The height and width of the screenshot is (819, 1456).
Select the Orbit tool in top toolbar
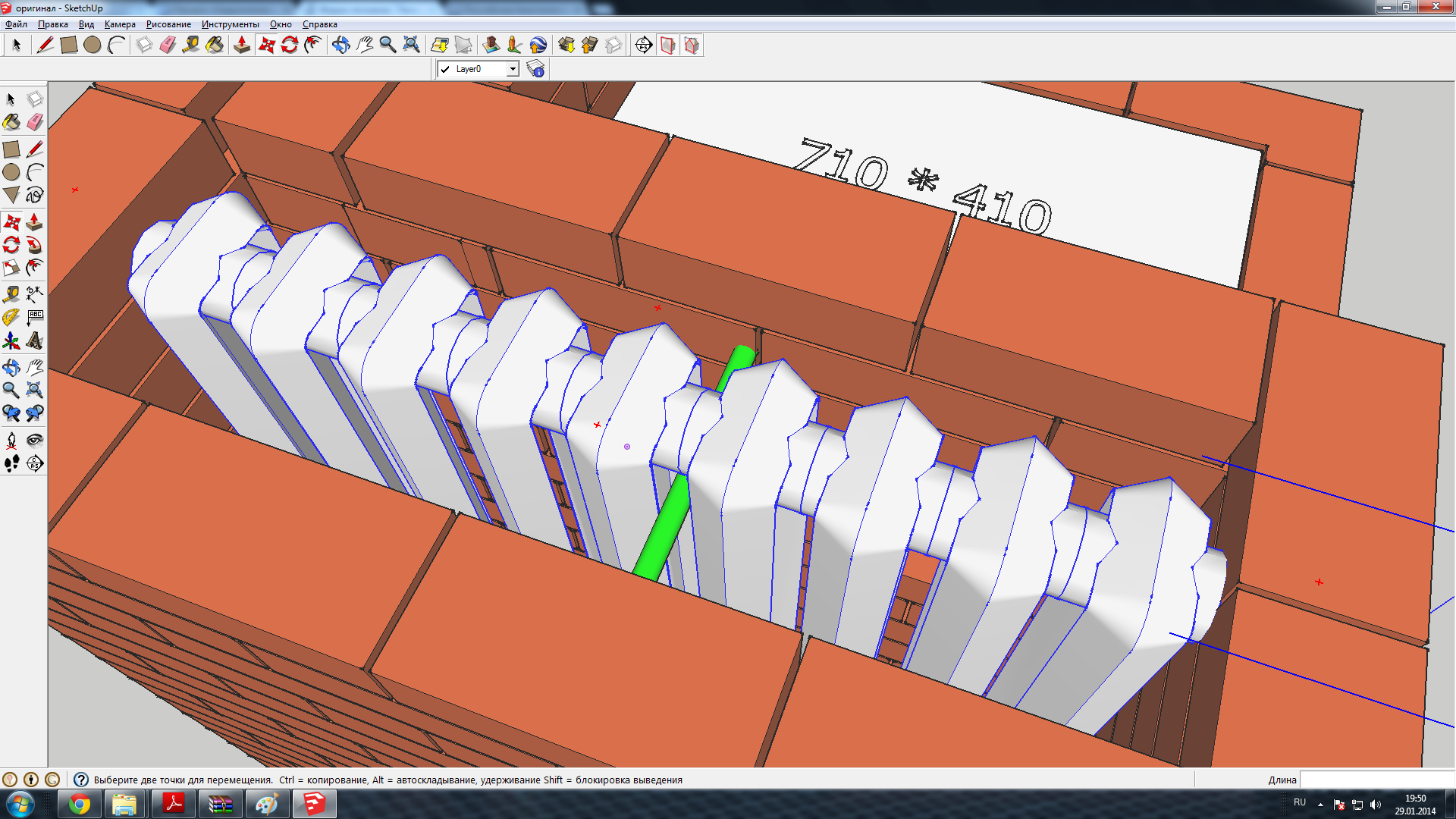[x=340, y=45]
